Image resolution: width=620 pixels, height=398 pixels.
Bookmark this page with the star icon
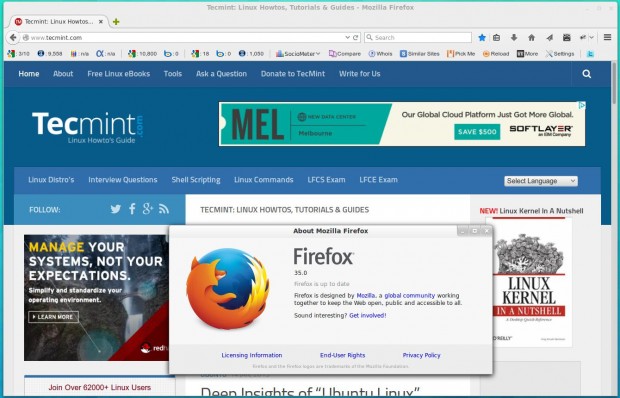(482, 38)
